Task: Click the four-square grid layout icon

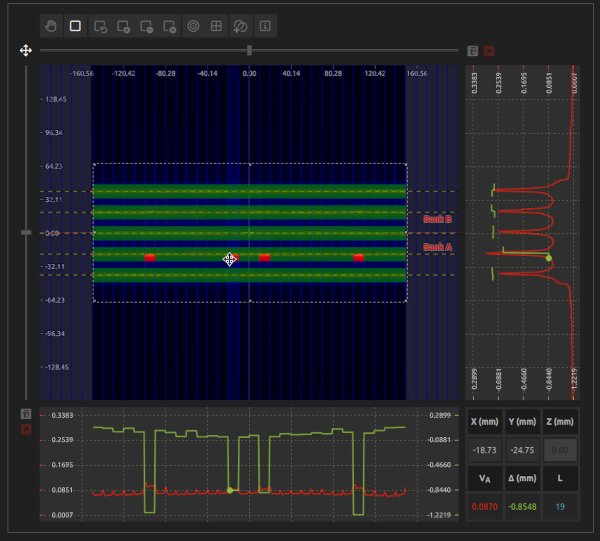Action: coord(217,26)
